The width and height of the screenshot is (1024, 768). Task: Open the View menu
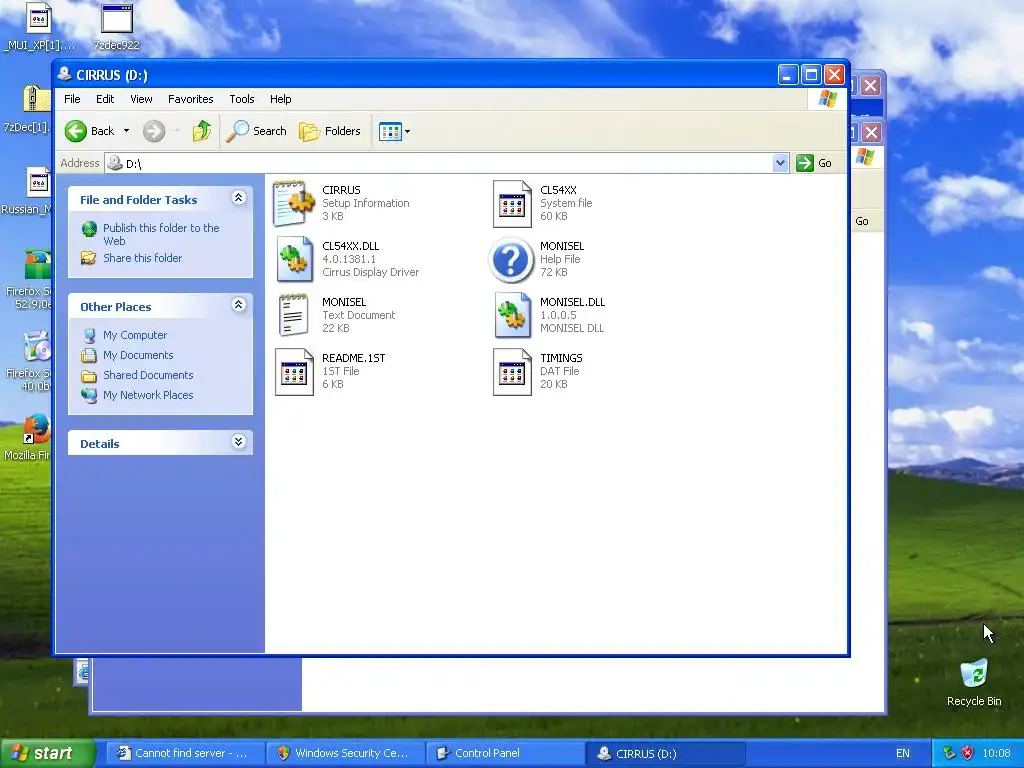coord(141,99)
